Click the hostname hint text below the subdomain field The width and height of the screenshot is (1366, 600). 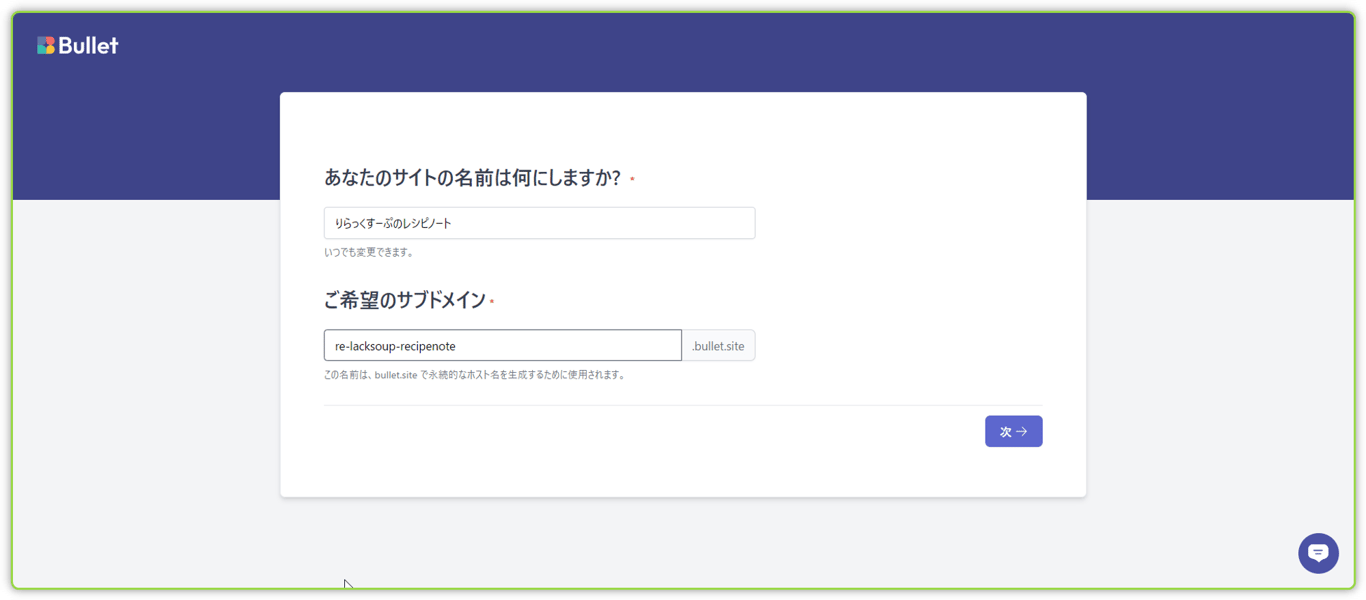[474, 375]
